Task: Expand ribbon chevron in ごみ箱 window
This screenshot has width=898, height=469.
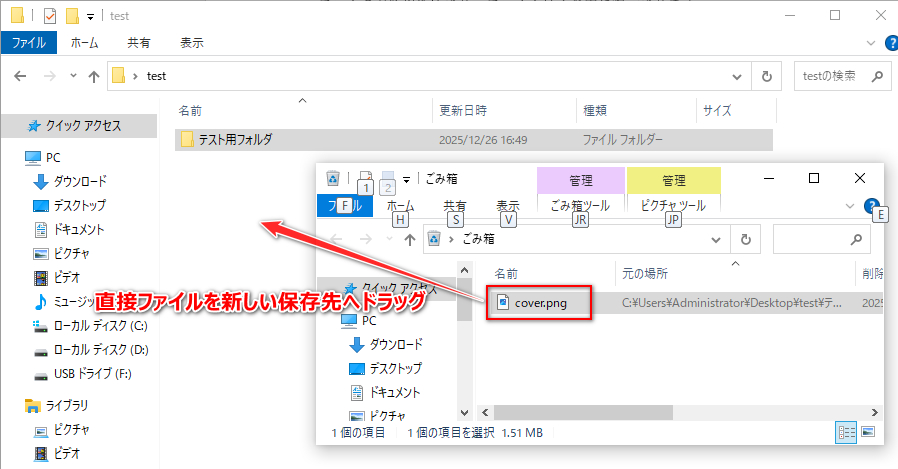Action: coord(850,206)
